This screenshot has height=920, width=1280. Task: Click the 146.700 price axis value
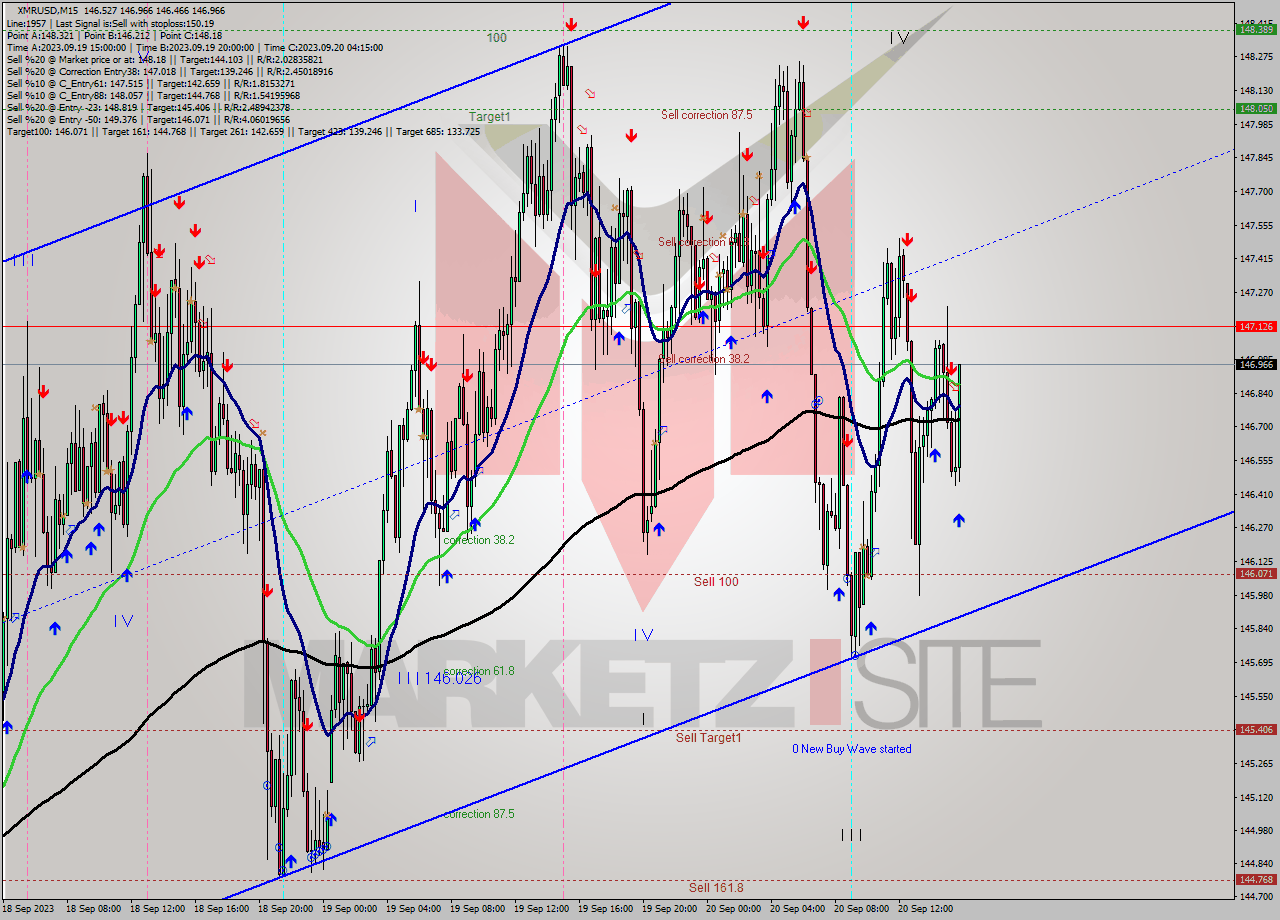1256,426
